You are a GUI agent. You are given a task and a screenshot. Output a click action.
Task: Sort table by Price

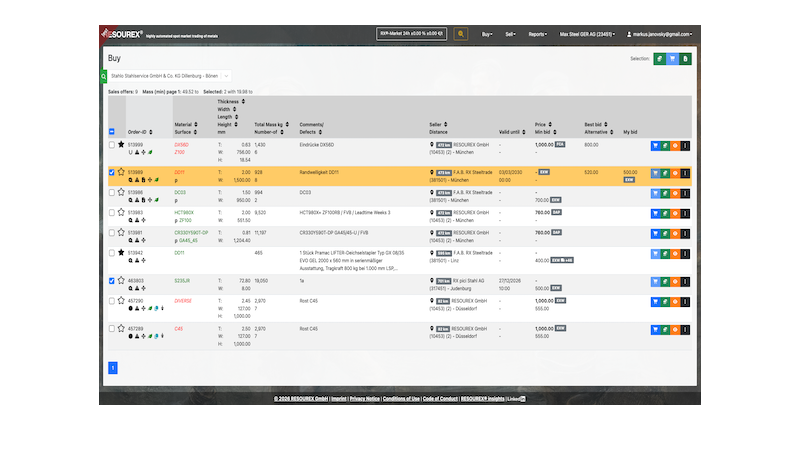pos(543,125)
